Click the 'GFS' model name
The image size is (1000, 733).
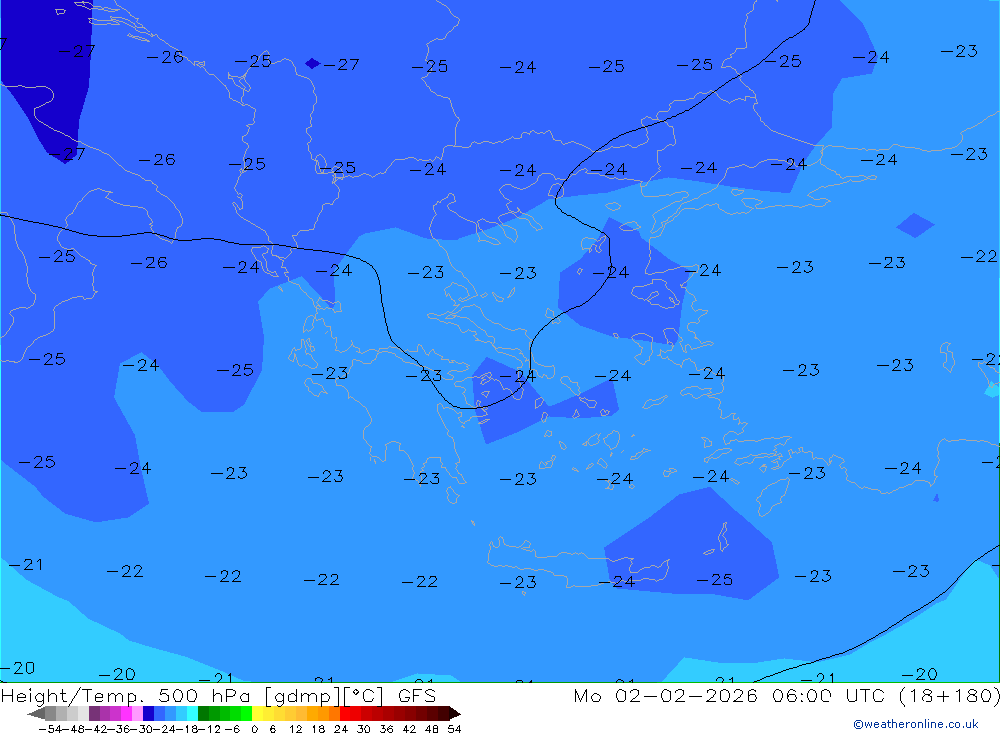pos(417,695)
